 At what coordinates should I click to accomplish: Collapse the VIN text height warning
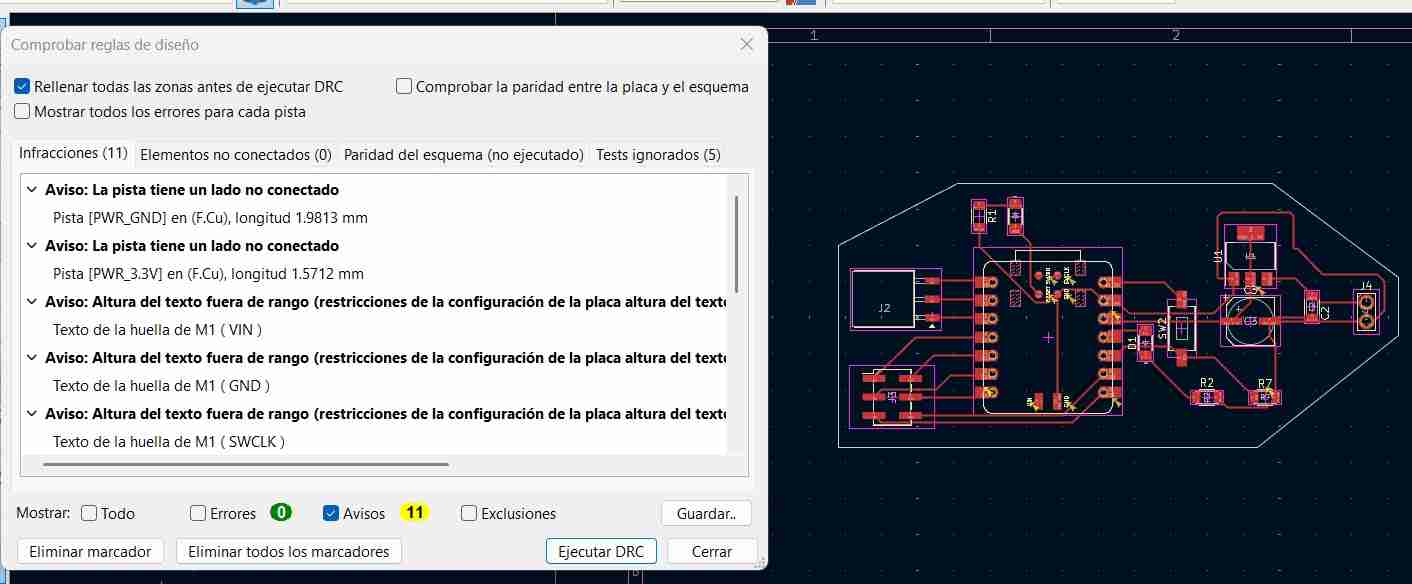tap(31, 301)
